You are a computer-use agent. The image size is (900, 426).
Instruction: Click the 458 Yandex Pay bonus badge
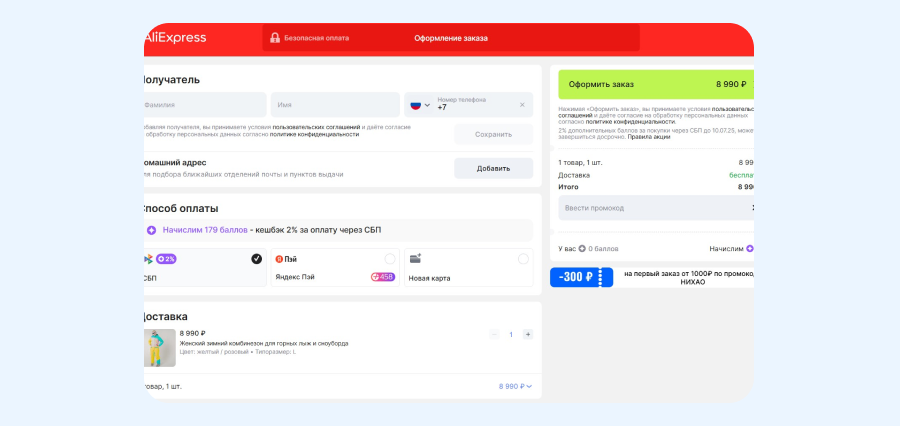point(383,277)
